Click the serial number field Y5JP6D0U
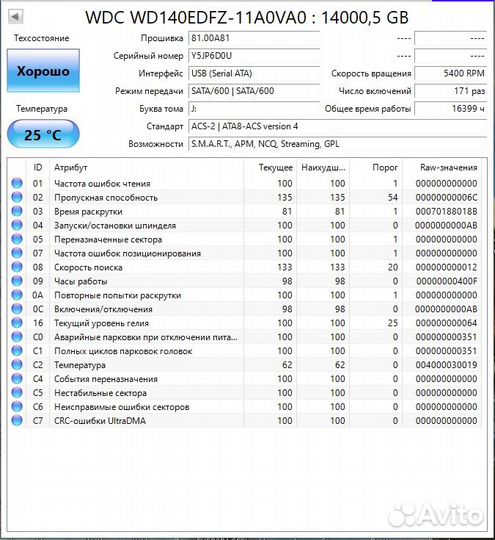The image size is (495, 540). point(254,56)
